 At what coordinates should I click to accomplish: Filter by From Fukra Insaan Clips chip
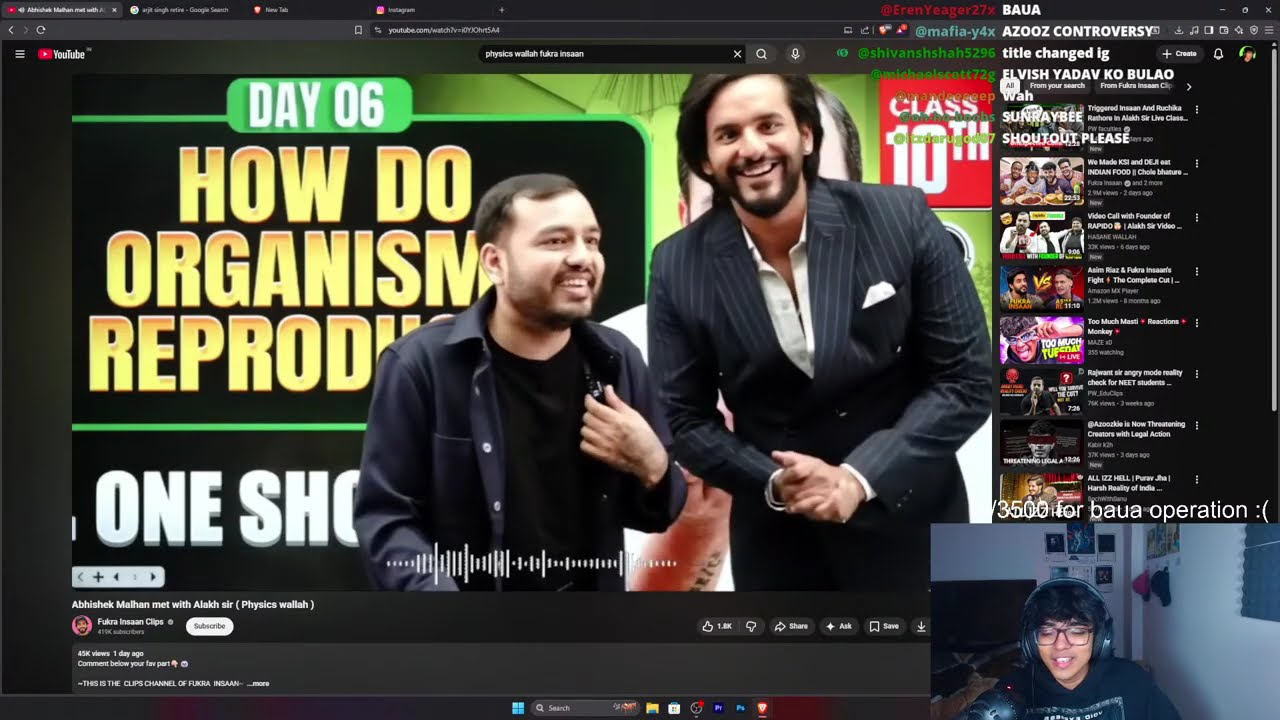coord(1136,86)
